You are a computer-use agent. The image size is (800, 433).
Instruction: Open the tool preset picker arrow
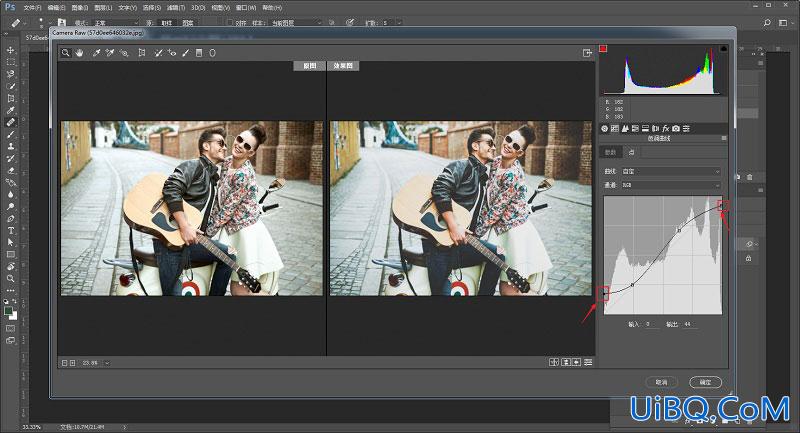25,23
